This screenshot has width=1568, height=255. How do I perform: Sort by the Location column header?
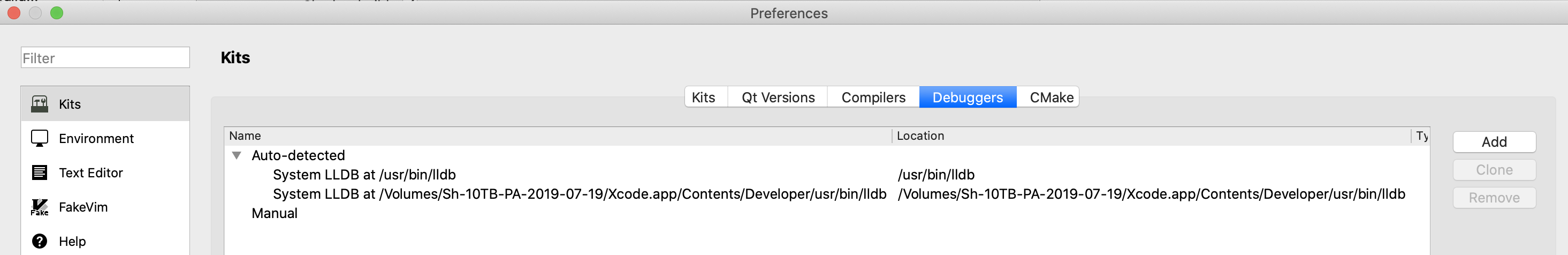click(1151, 136)
